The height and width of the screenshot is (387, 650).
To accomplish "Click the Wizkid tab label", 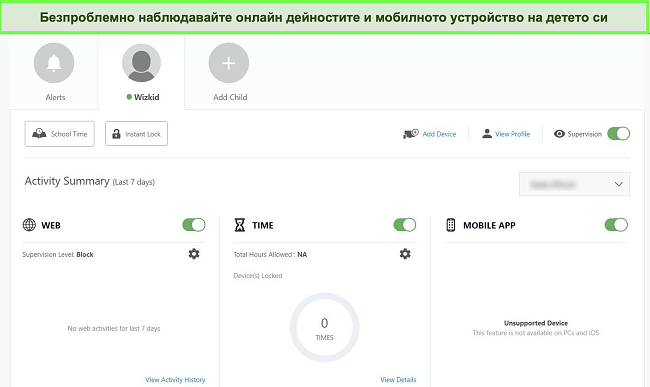I will [x=147, y=97].
